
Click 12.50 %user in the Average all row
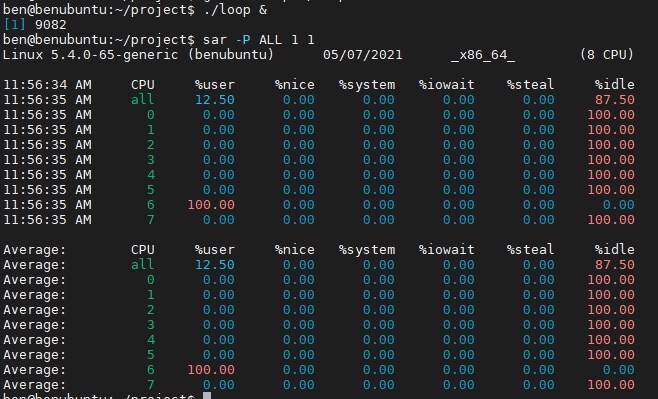215,265
